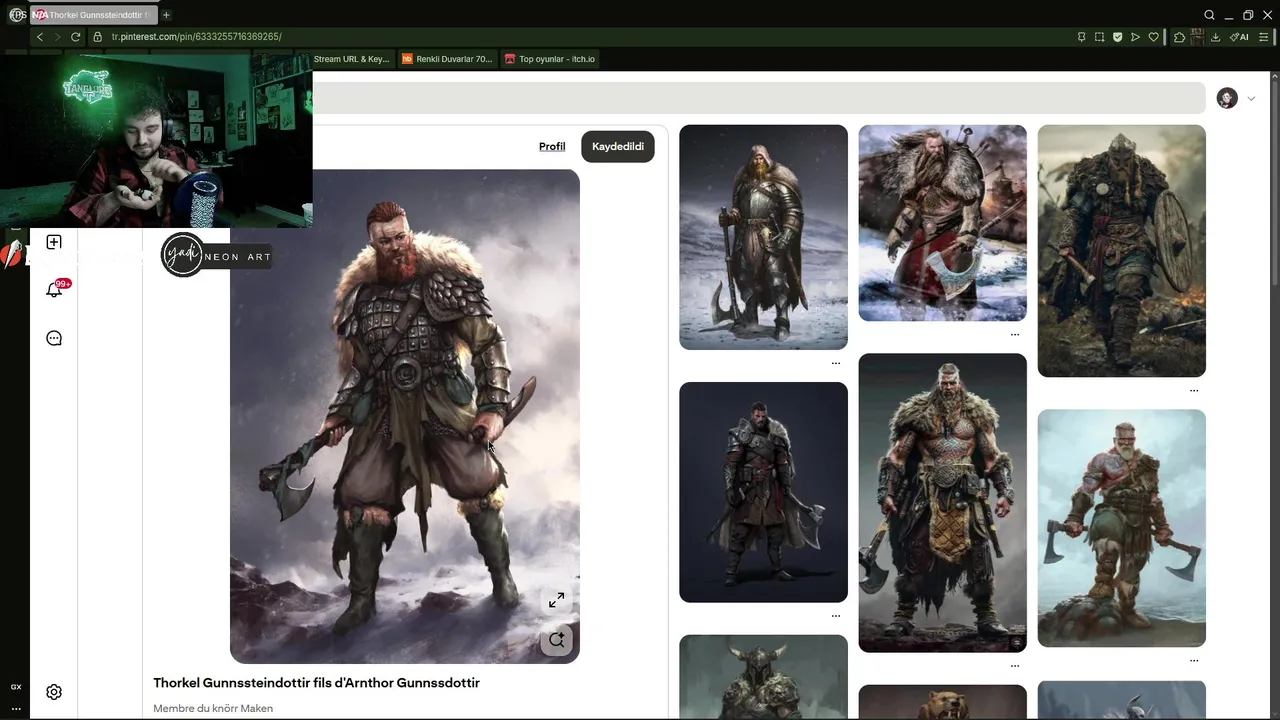The width and height of the screenshot is (1280, 720).
Task: Take a snapshot with the capture icon
Action: [x=1099, y=37]
